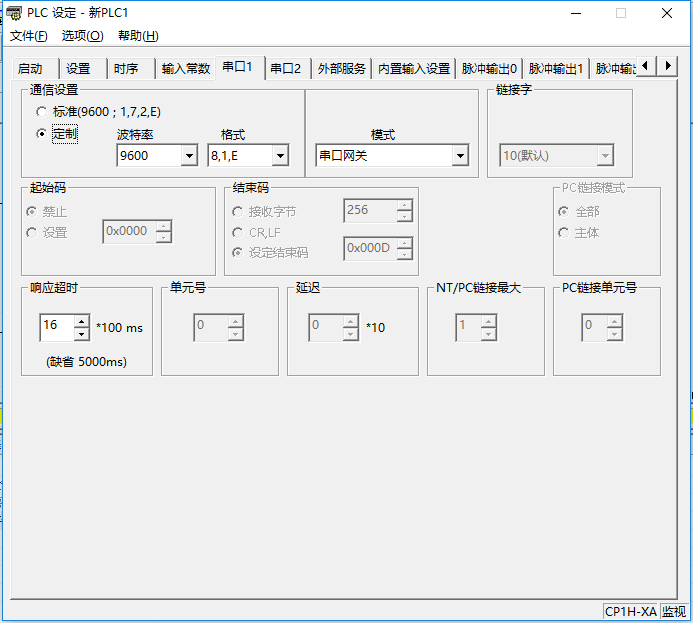This screenshot has height=623, width=693.
Task: Click the PLC settings app icon in title bar
Action: (14, 14)
